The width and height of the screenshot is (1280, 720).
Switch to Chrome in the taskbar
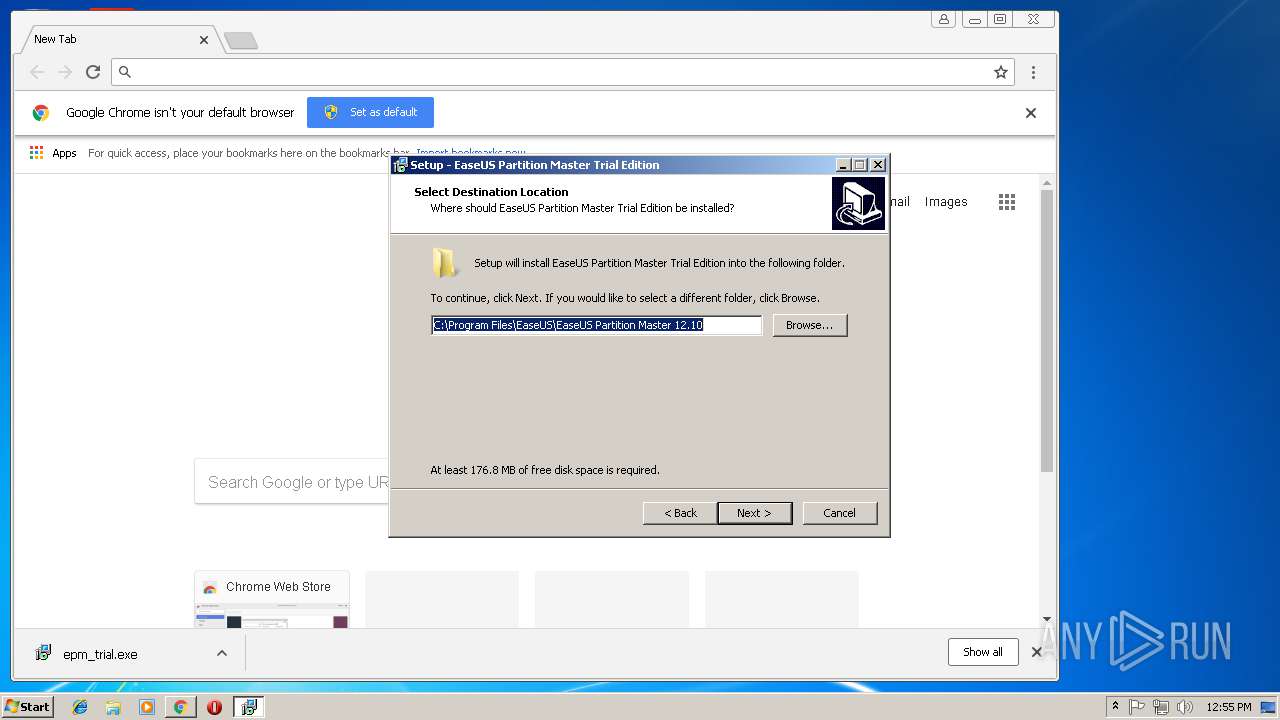pos(180,707)
